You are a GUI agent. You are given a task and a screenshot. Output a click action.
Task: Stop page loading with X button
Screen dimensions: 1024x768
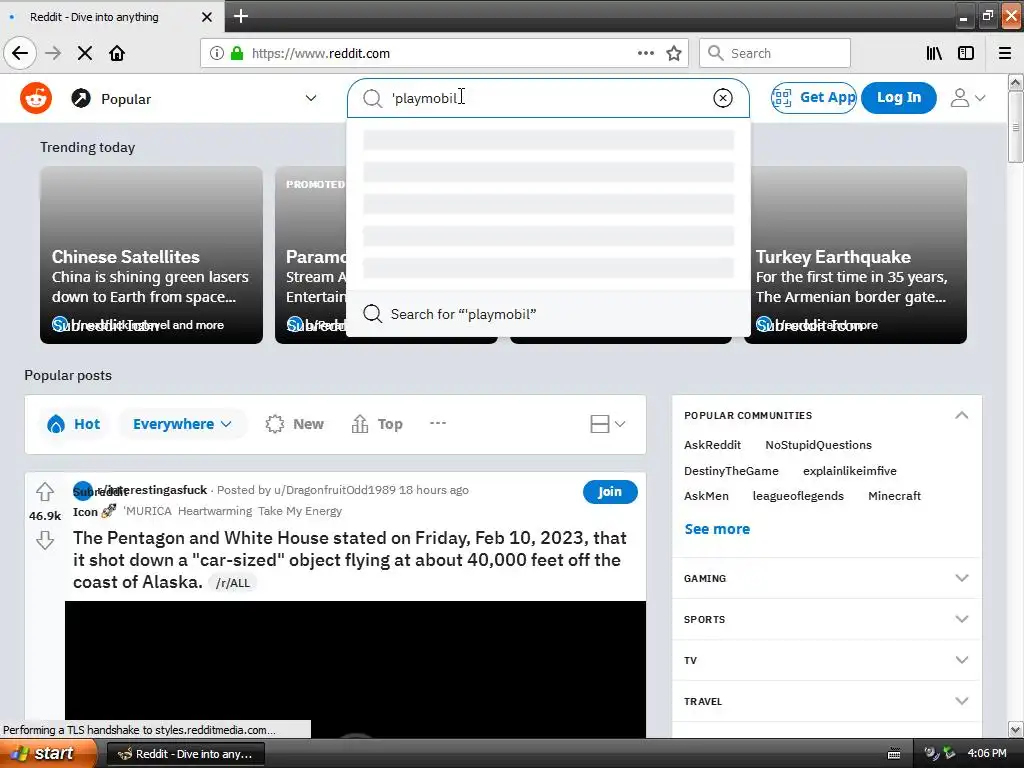(x=85, y=53)
